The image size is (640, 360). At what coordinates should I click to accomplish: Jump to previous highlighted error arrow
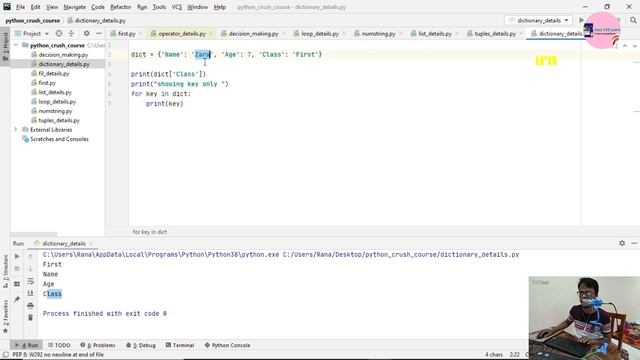(625, 46)
